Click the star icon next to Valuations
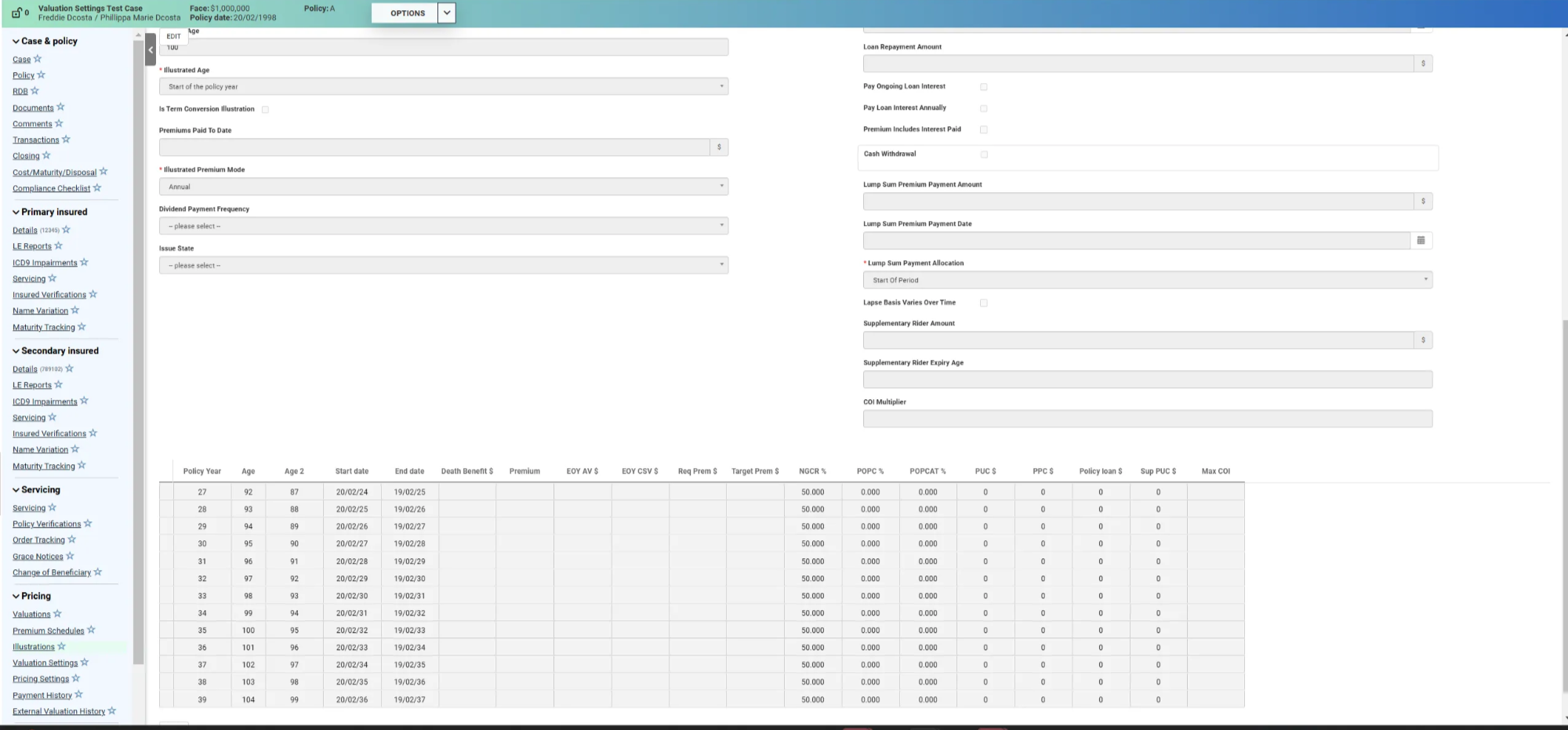 point(57,614)
